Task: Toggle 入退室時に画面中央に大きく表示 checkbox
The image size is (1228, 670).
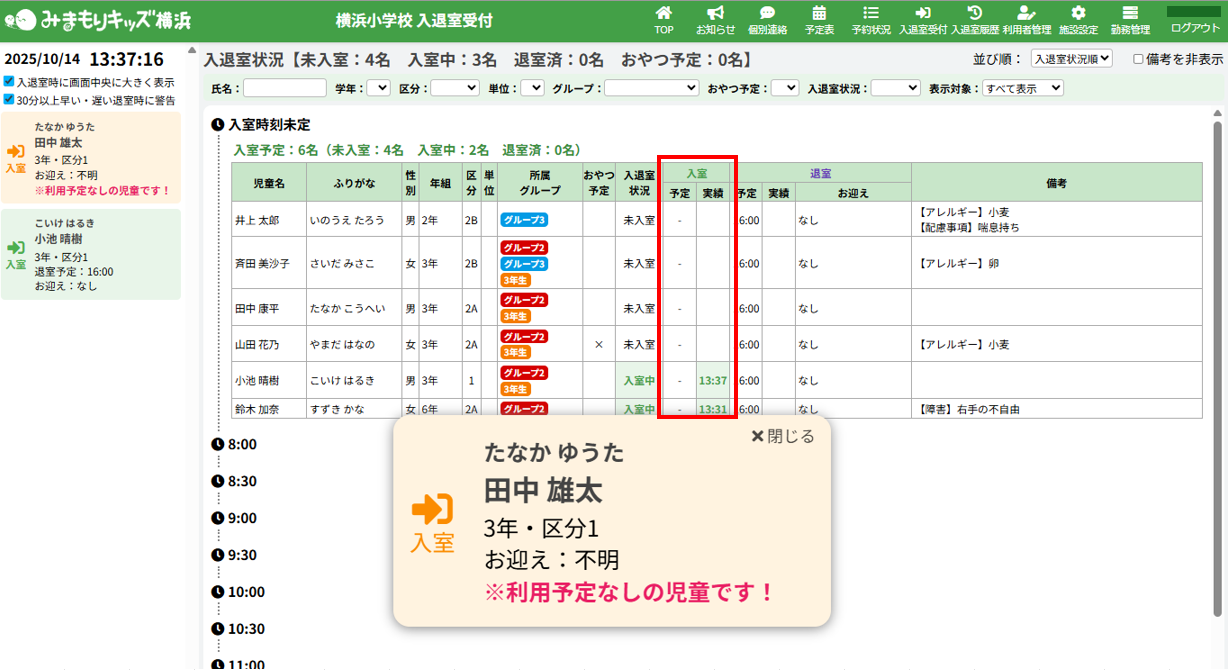Action: [9, 82]
